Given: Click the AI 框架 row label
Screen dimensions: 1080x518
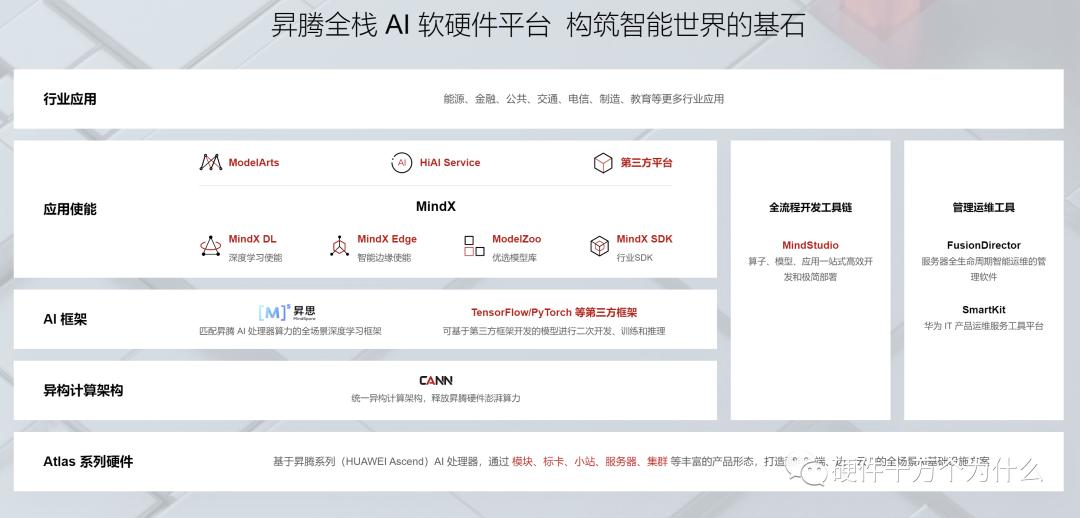Looking at the screenshot, I should (65, 319).
